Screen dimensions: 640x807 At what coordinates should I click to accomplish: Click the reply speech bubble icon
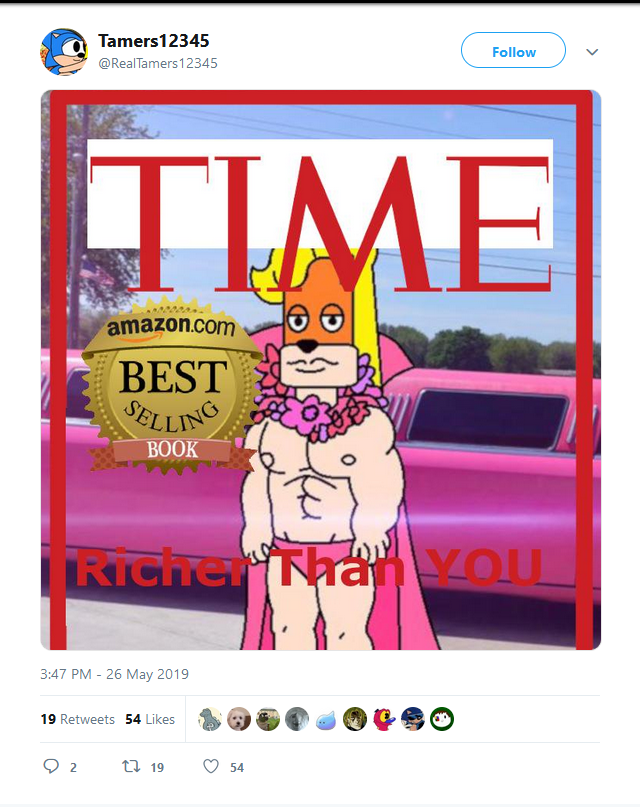pyautogui.click(x=51, y=766)
